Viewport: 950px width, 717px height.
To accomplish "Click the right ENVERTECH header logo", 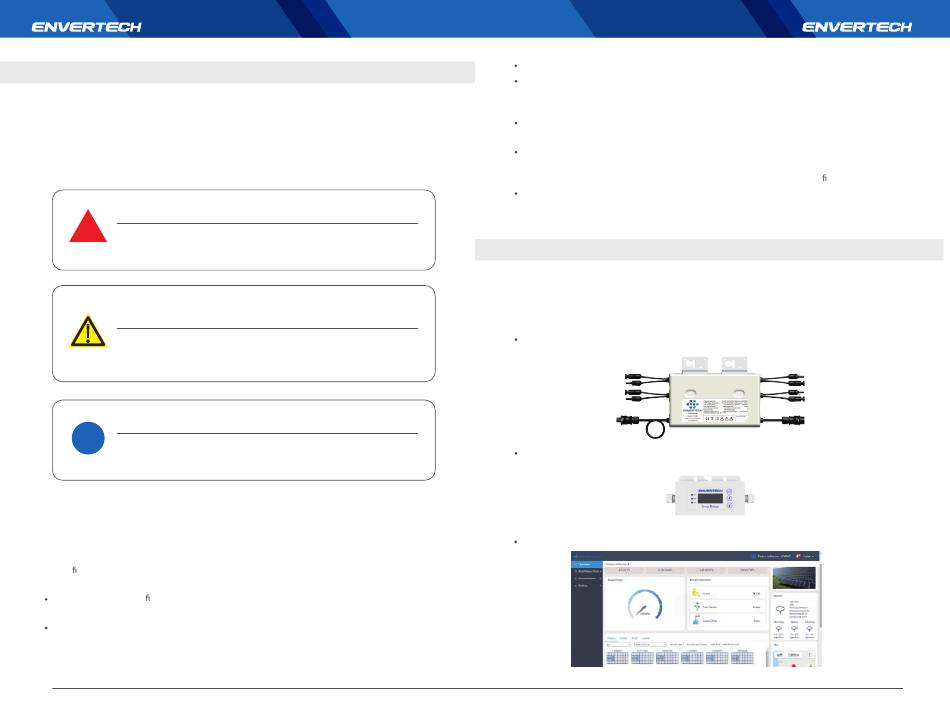I will pyautogui.click(x=857, y=27).
